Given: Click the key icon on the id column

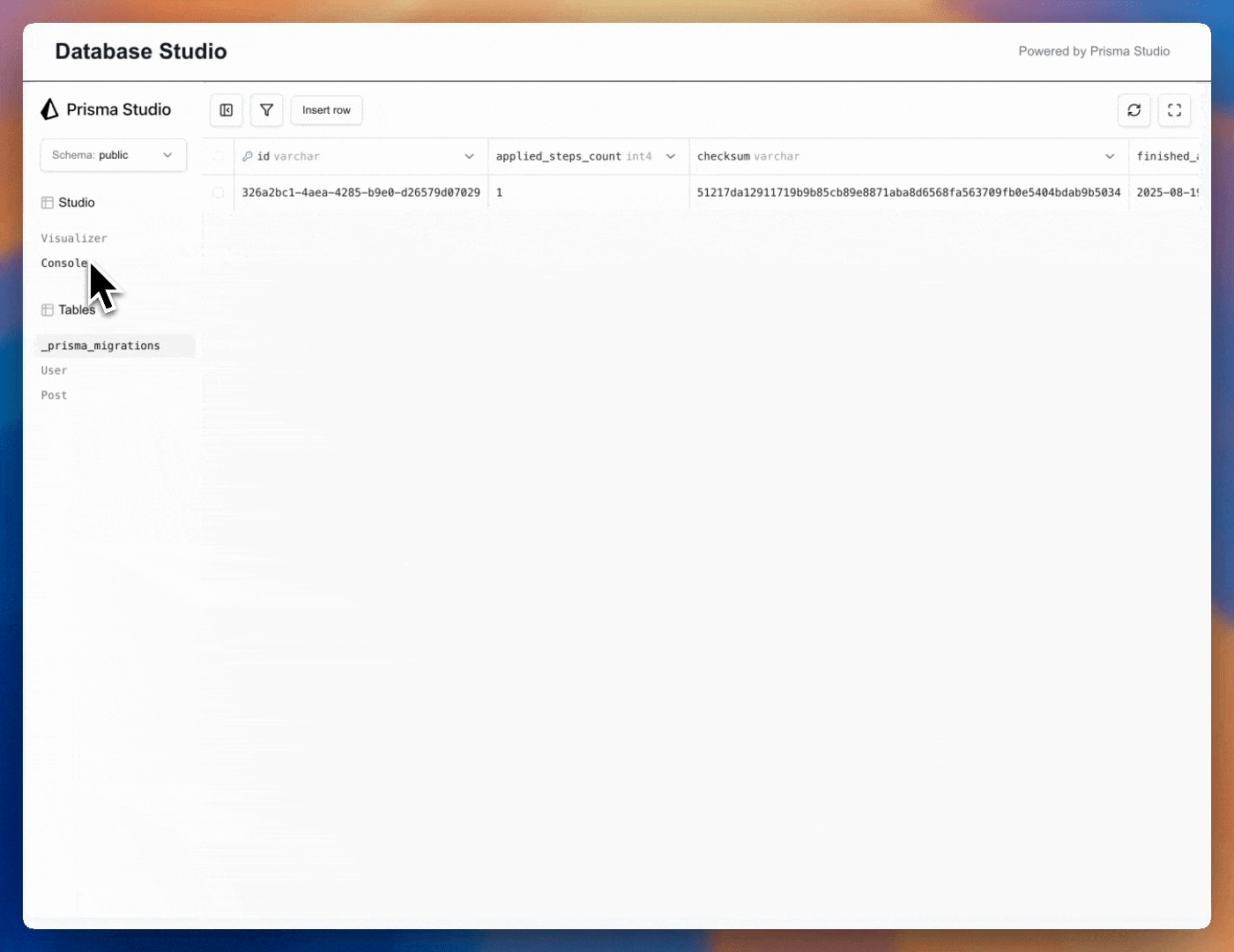Looking at the screenshot, I should pos(248,156).
